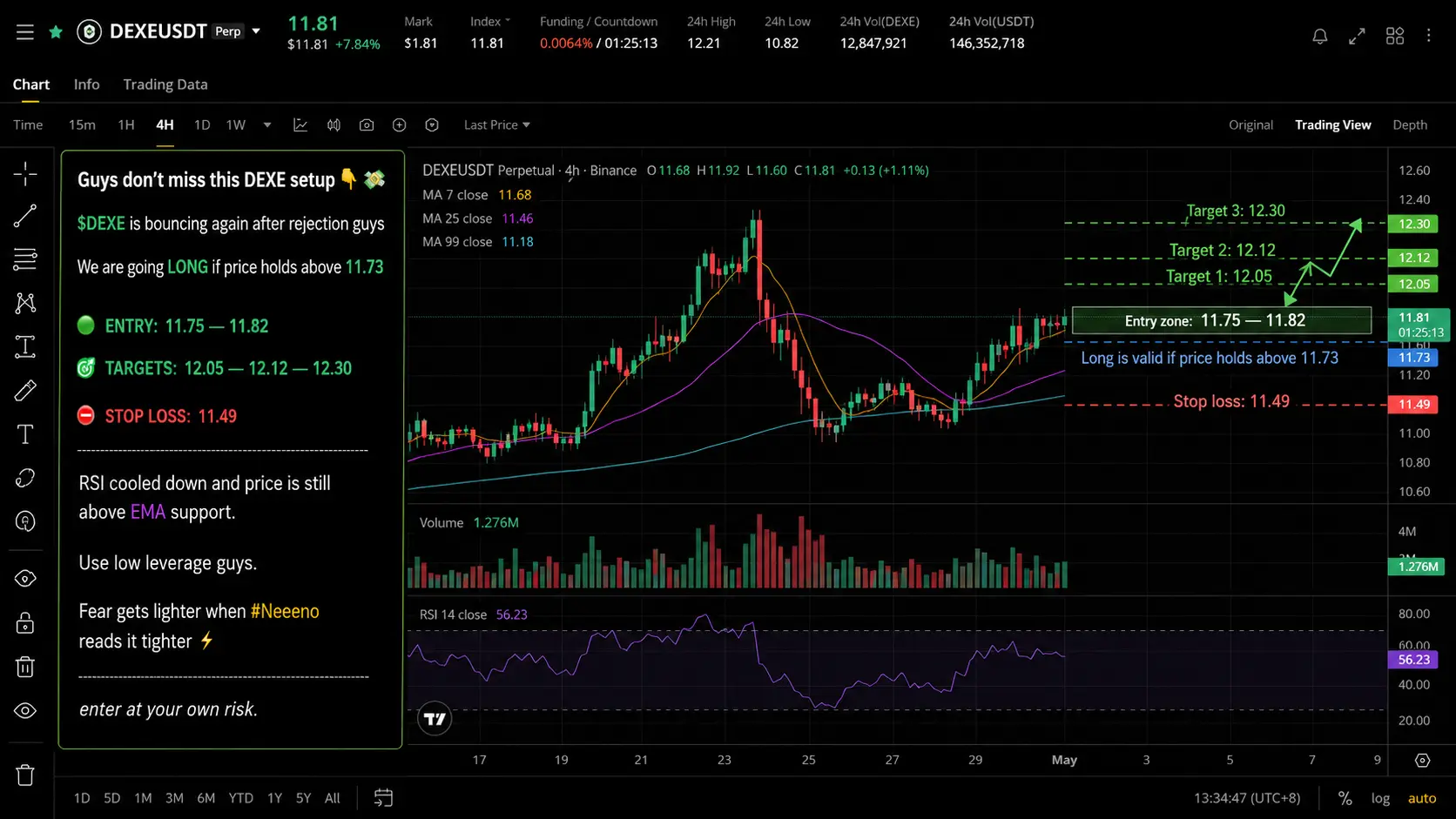Expand the Last Price dropdown
Viewport: 1456px width, 819px height.
pyautogui.click(x=497, y=125)
